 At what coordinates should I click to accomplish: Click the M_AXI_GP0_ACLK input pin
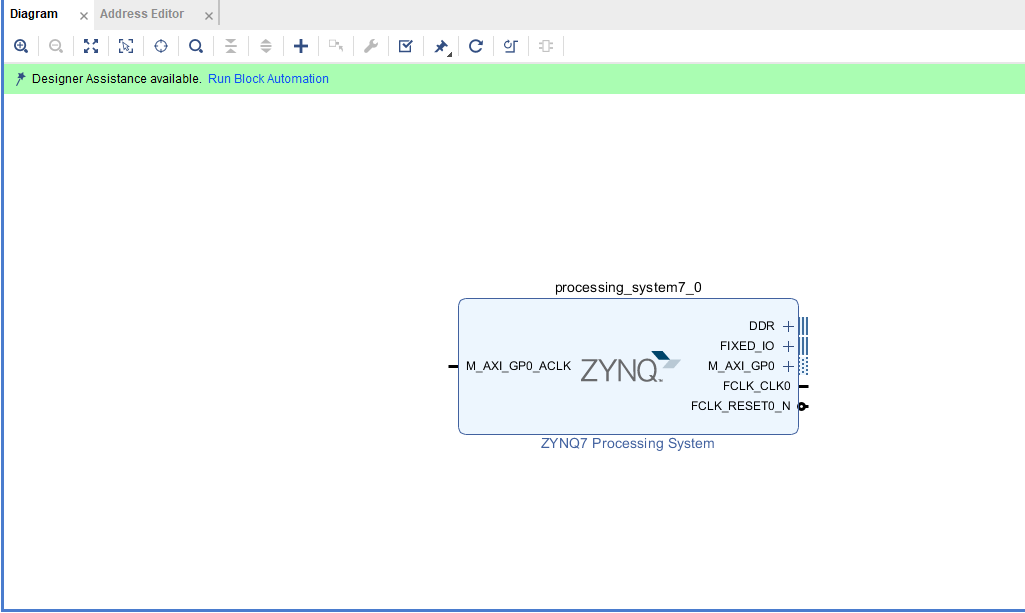[453, 367]
